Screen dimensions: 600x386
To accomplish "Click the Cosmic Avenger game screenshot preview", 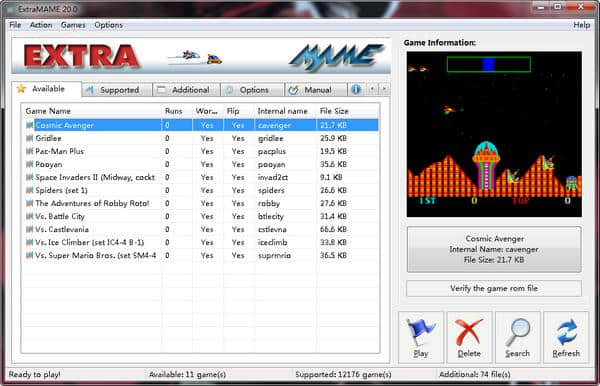I will (x=494, y=134).
